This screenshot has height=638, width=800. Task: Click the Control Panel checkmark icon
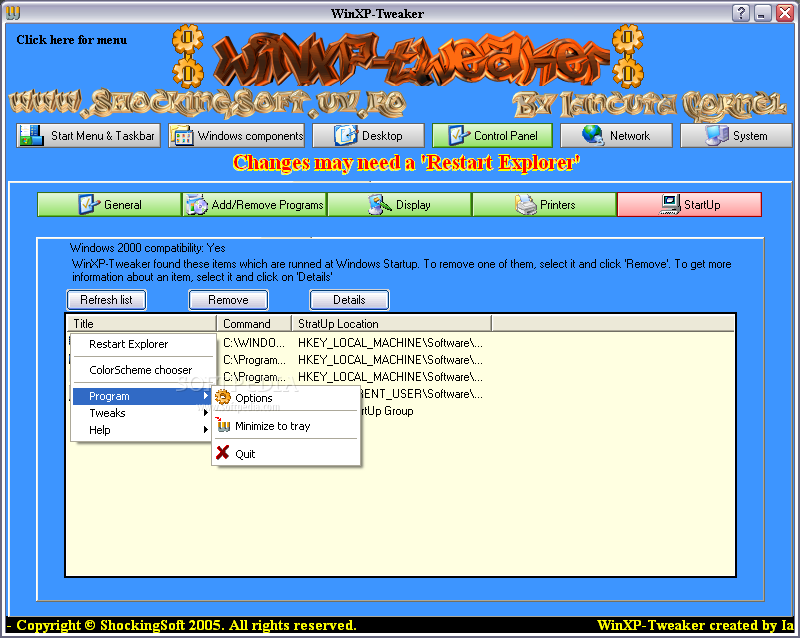coord(458,136)
